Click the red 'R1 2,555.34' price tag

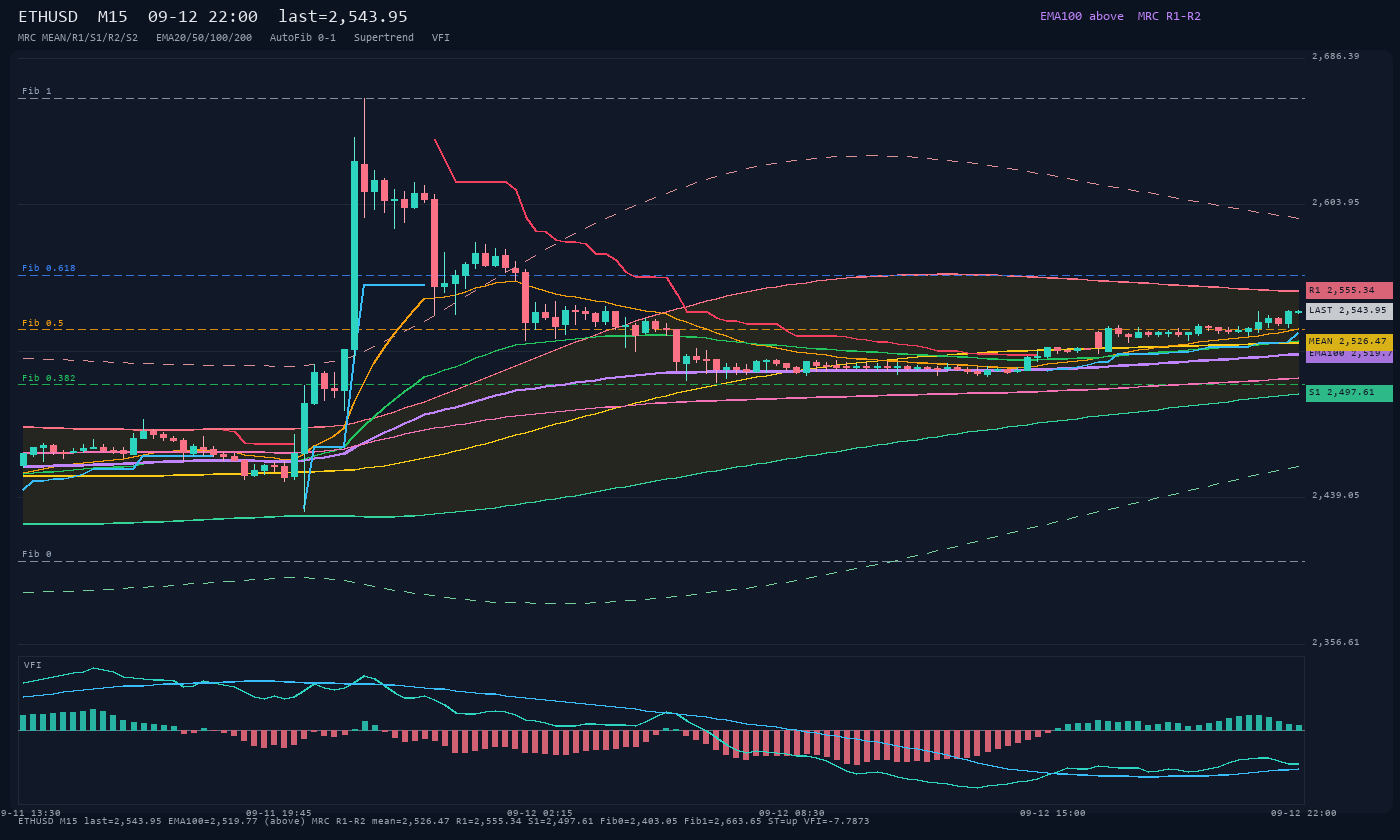tap(1349, 290)
